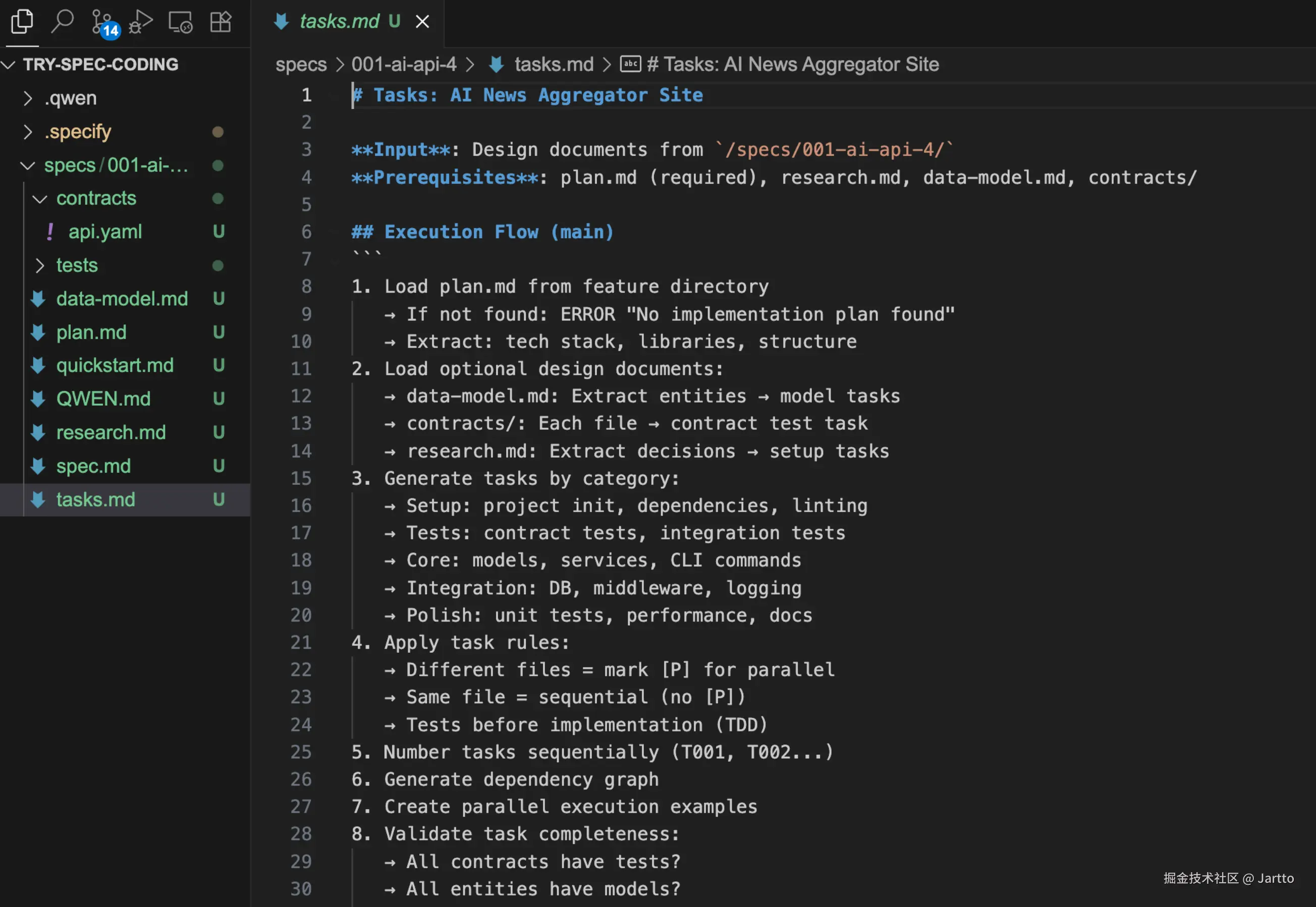Click the api.yaml file icon

50,232
